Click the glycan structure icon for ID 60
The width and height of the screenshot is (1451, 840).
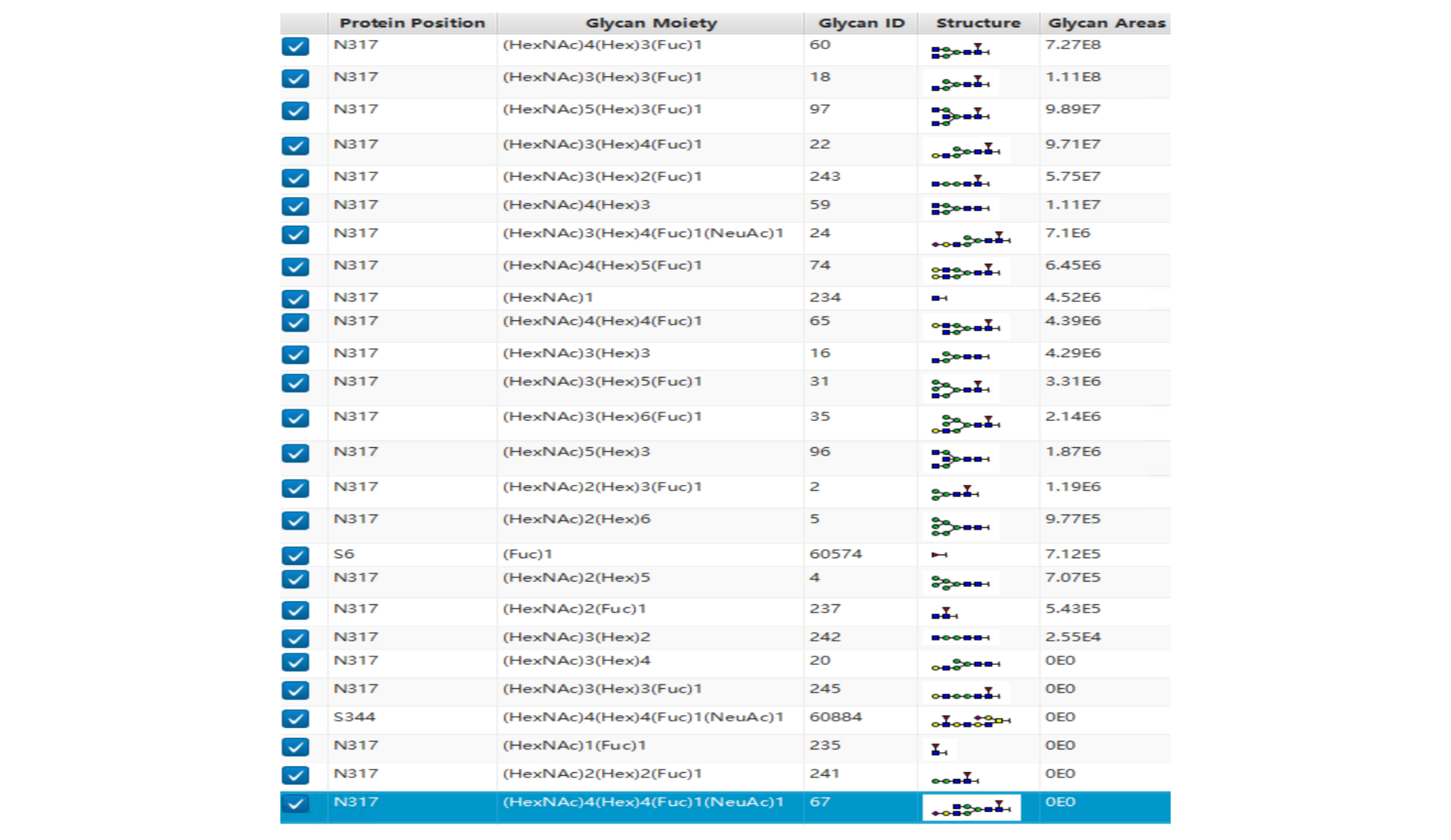(x=960, y=51)
